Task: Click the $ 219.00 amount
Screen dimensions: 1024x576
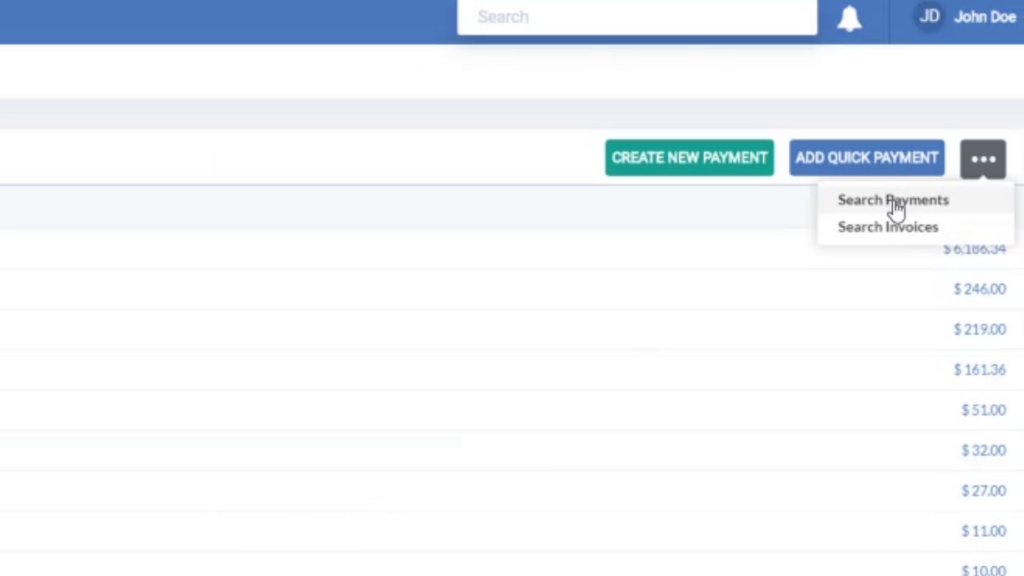Action: click(980, 329)
